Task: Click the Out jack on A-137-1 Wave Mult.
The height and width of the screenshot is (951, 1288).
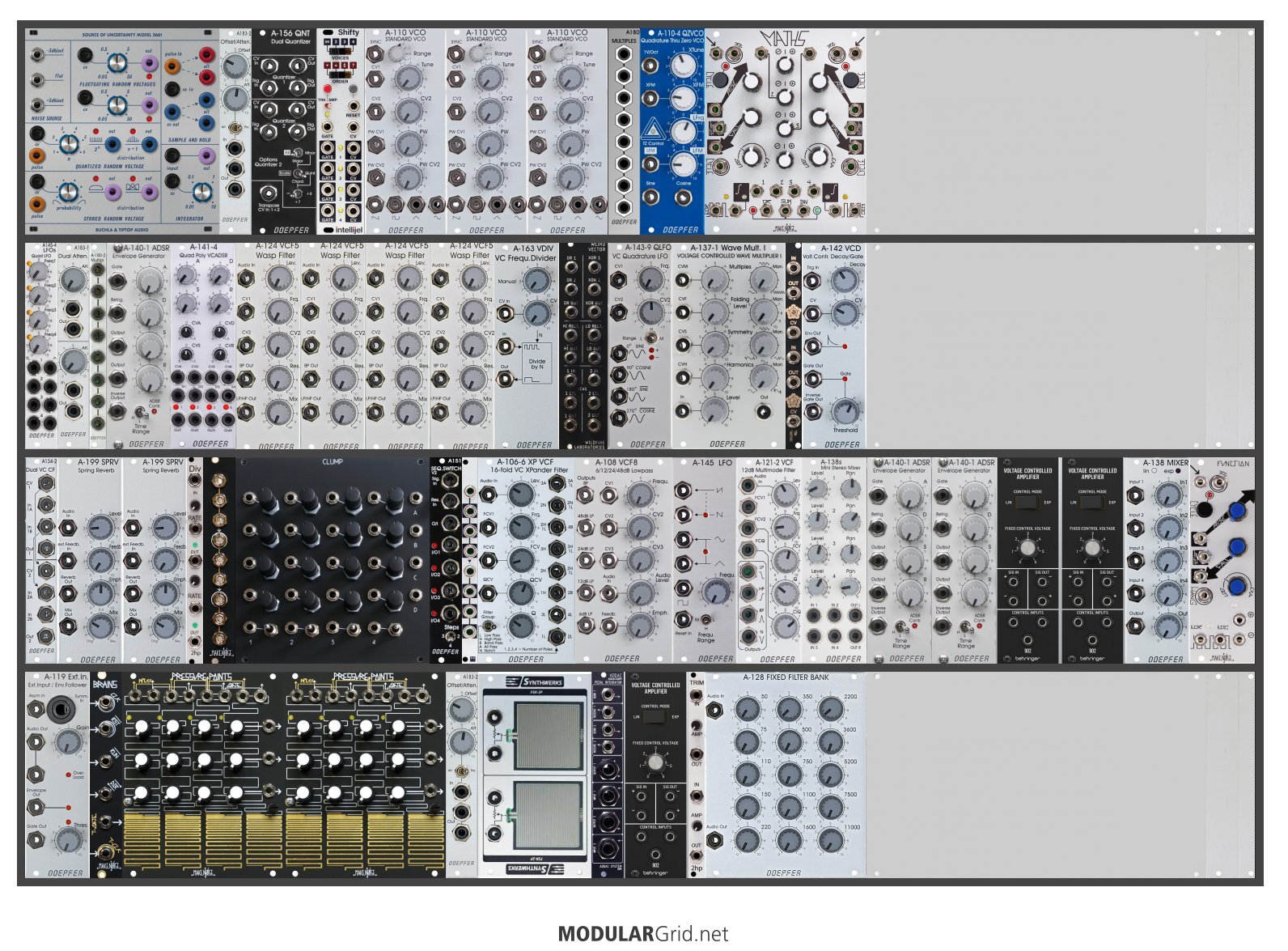Action: pos(762,413)
